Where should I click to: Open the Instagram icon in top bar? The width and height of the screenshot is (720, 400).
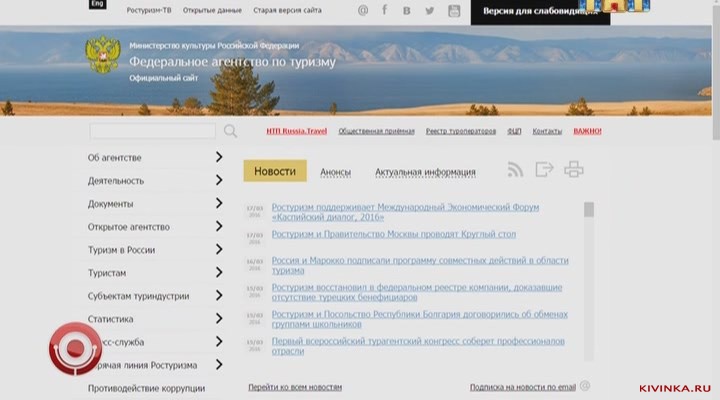(x=454, y=10)
